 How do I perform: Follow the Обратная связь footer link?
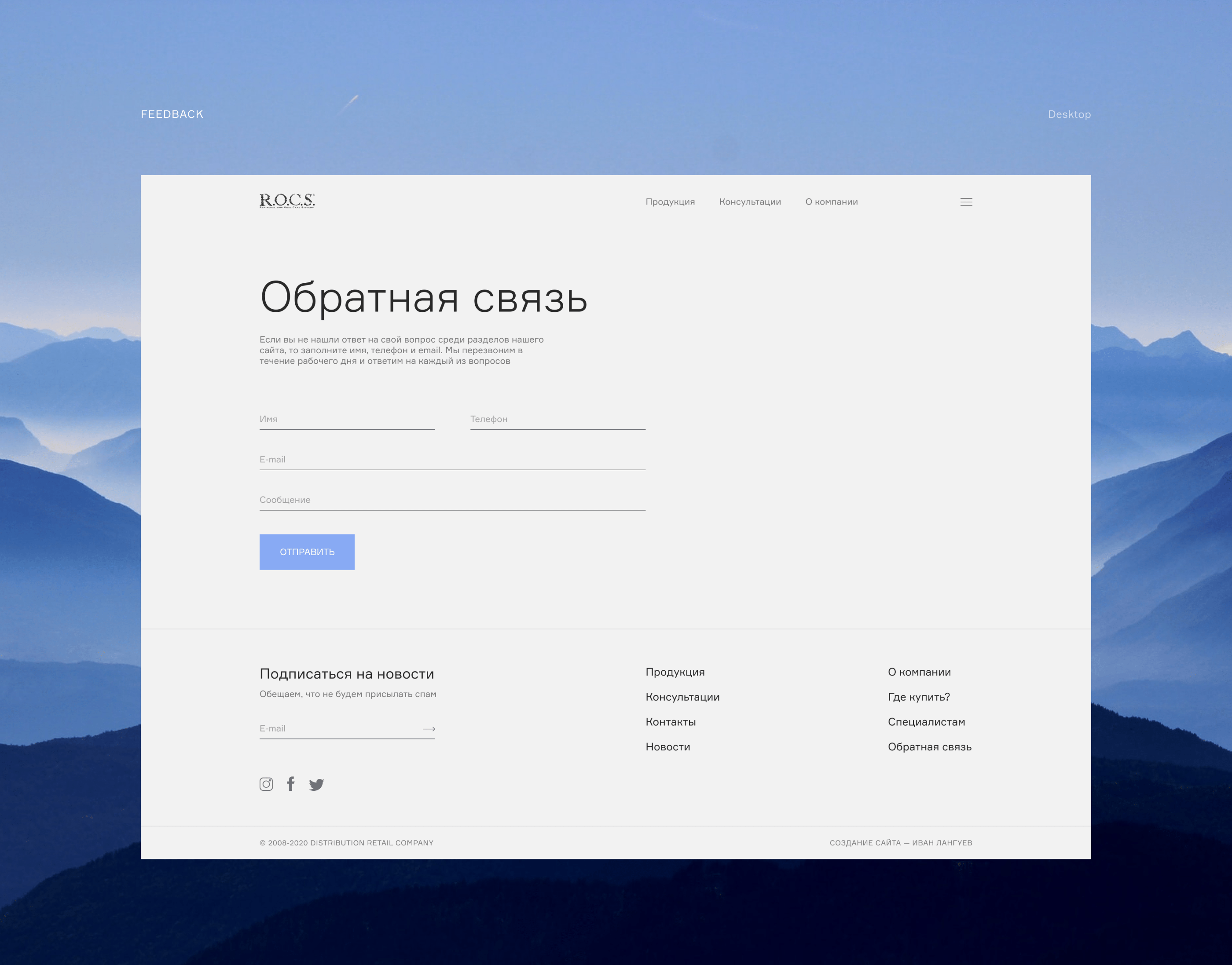[929, 746]
